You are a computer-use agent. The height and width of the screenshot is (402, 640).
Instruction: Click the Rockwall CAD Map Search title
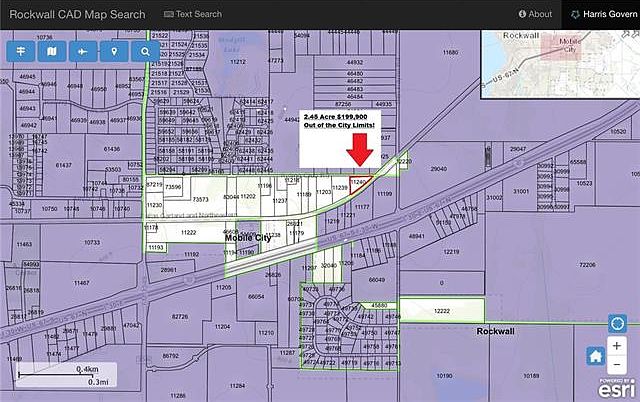pos(76,14)
